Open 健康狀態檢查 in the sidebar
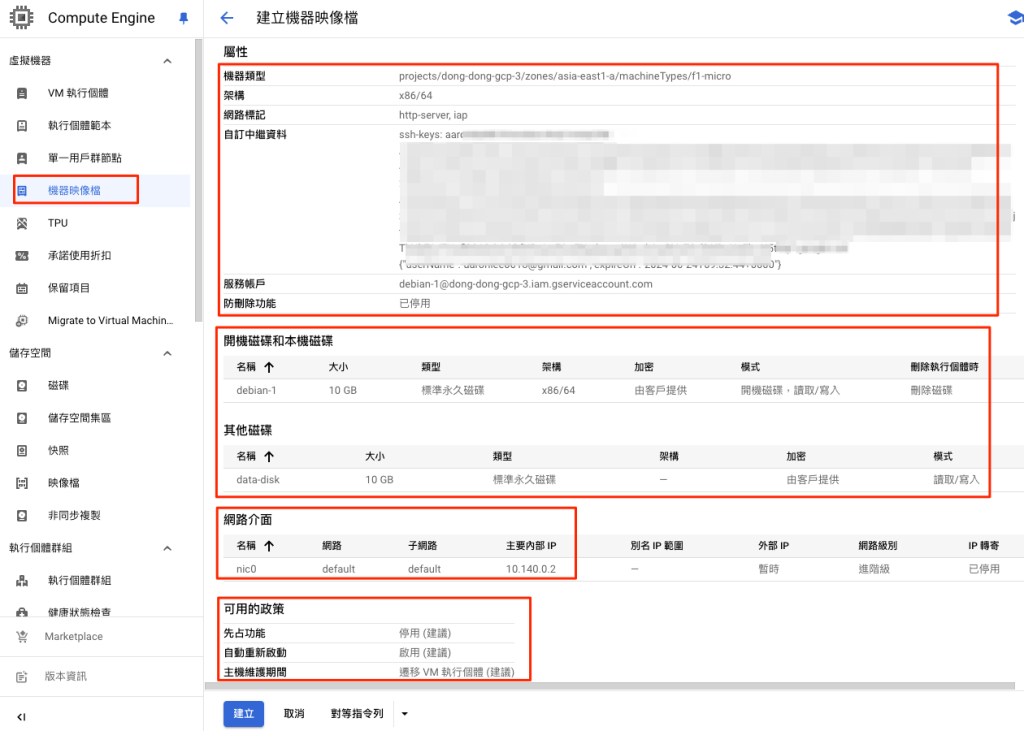The image size is (1024, 731). pyautogui.click(x=80, y=612)
